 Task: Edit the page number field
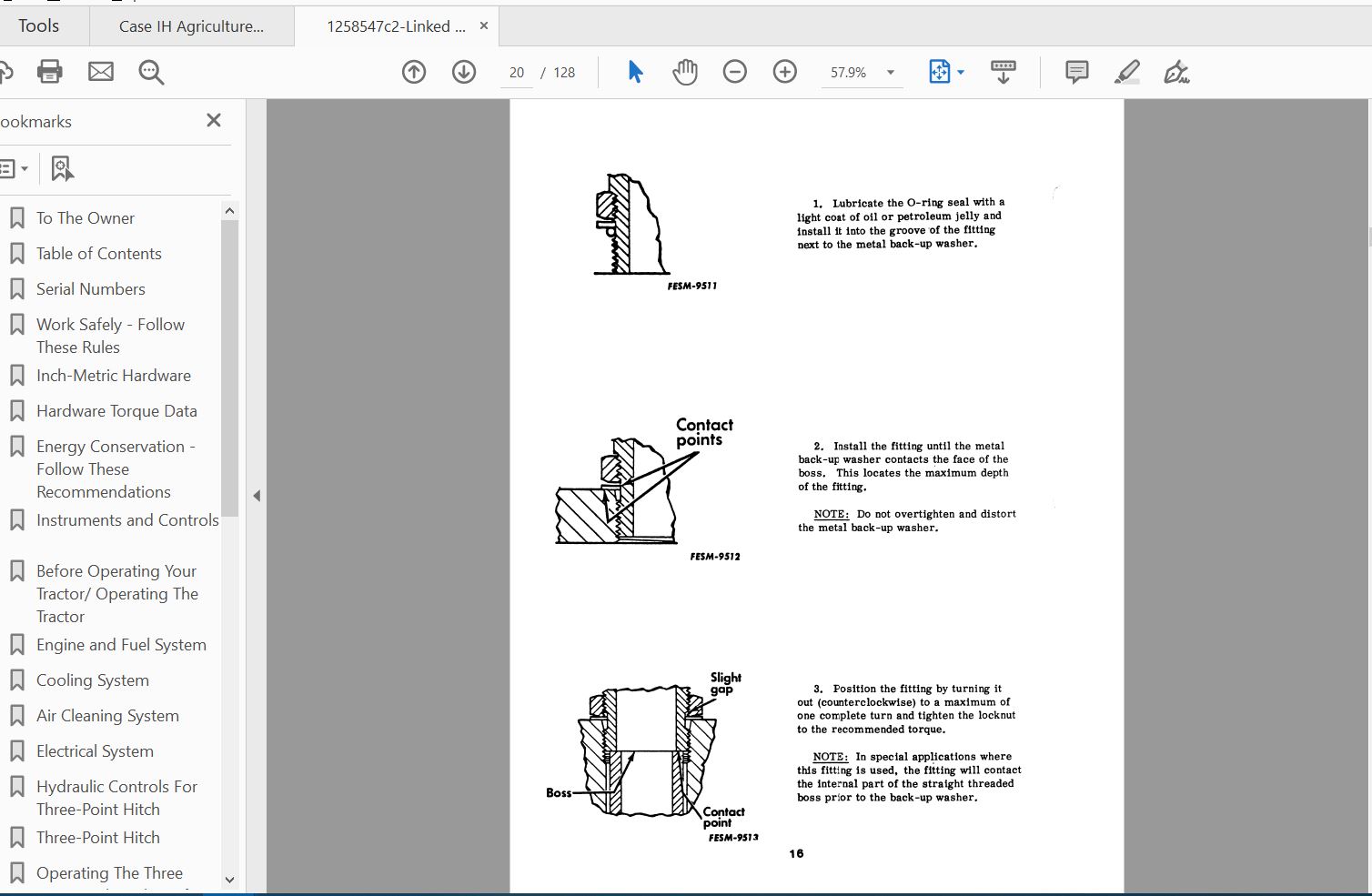(x=516, y=72)
